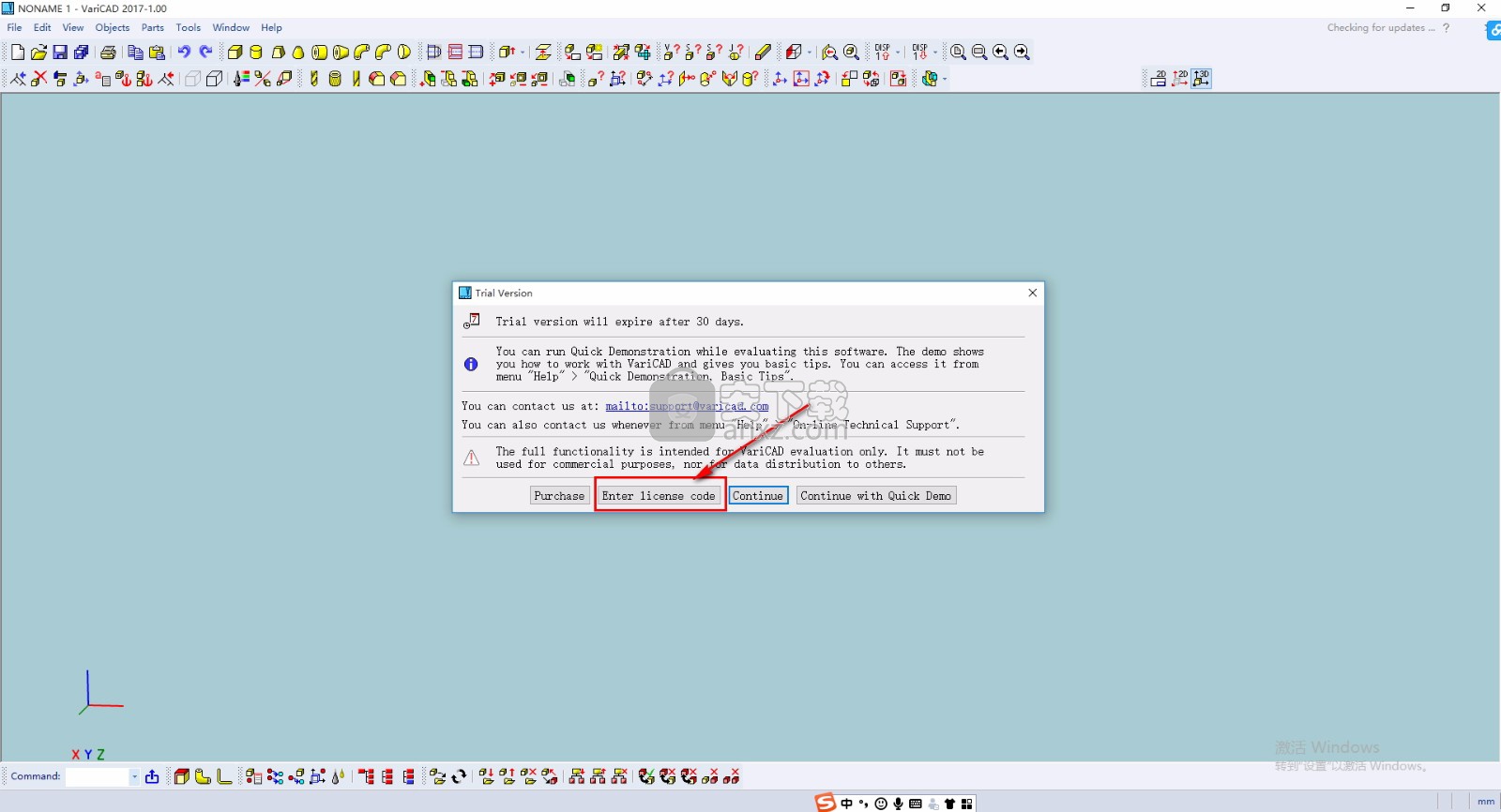Save the file with the diskette icon

pos(60,53)
